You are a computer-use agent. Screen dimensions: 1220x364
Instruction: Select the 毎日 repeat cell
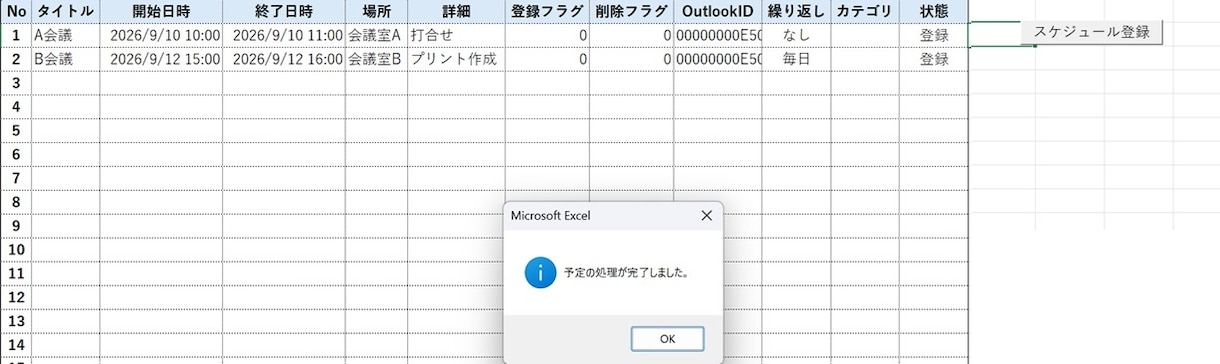[x=796, y=59]
